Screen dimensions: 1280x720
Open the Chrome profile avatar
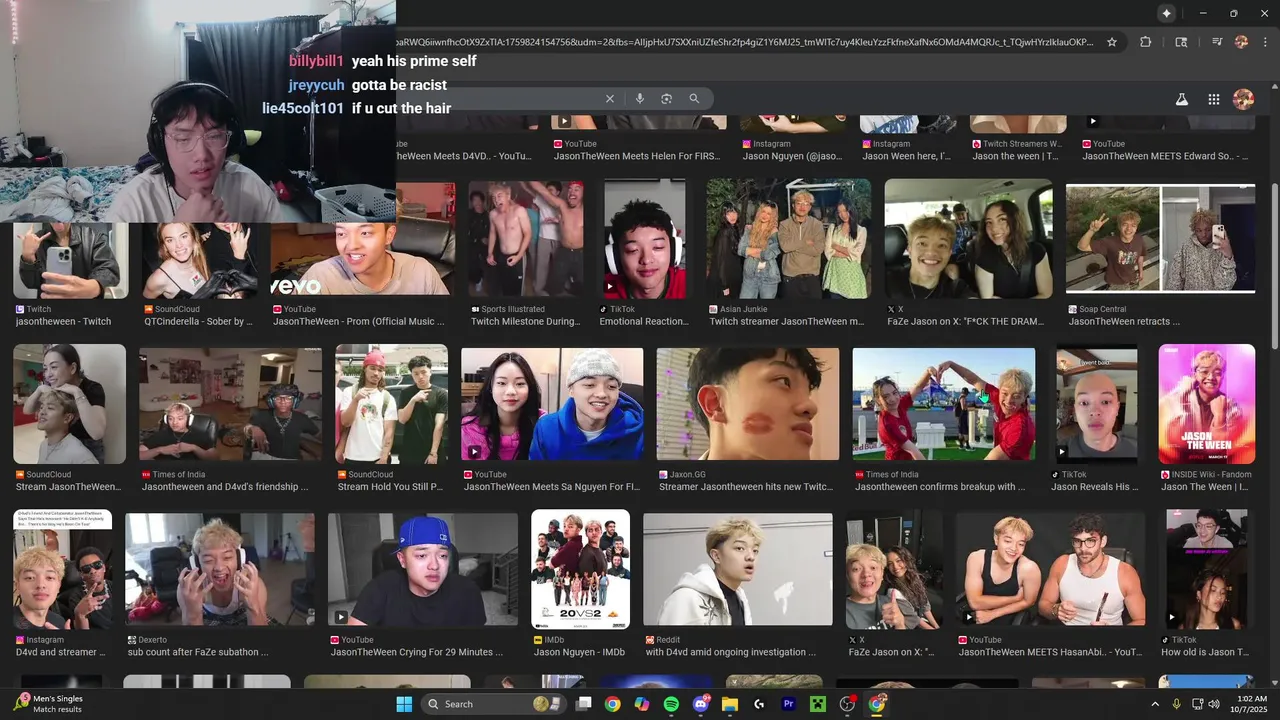pos(1241,42)
